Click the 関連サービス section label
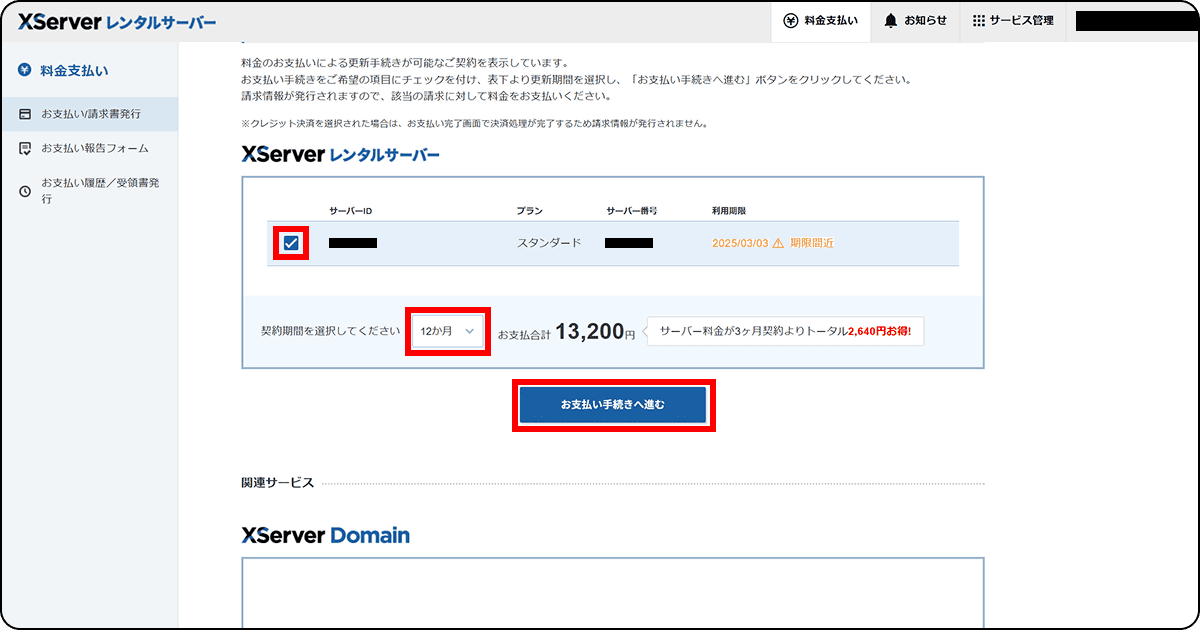 pyautogui.click(x=278, y=483)
